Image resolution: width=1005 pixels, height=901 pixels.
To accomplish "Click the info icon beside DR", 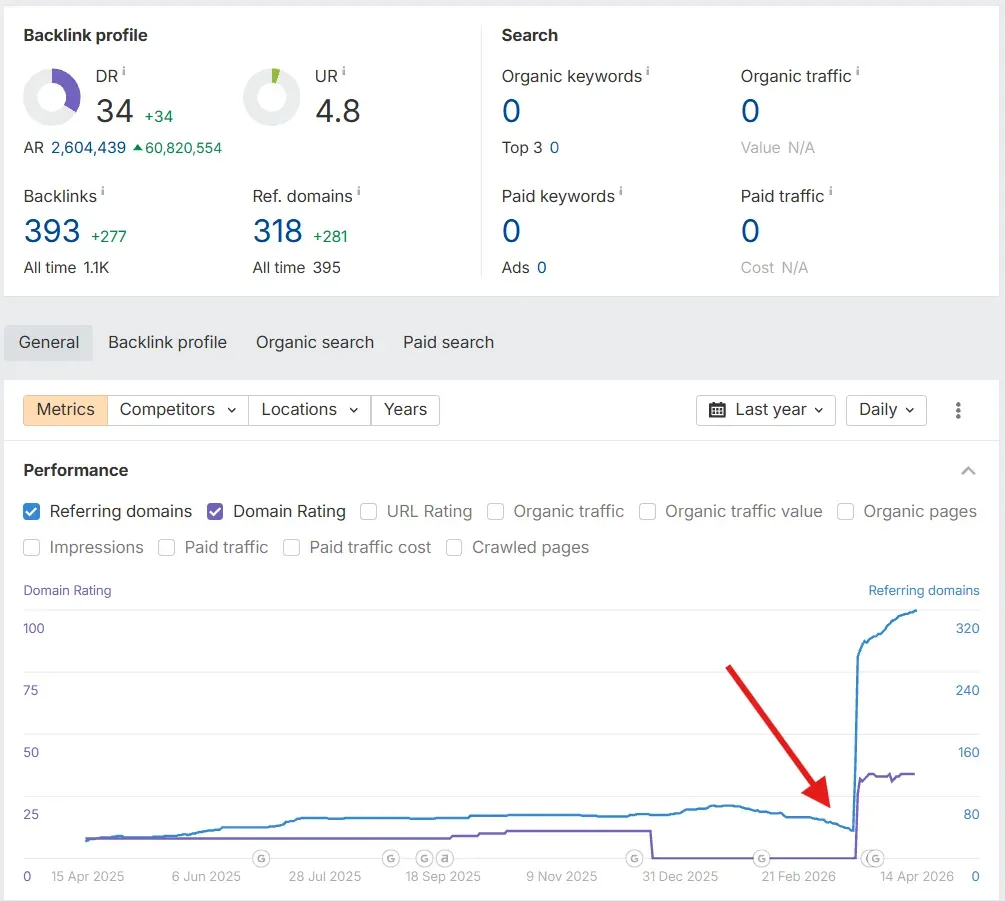I will point(124,72).
